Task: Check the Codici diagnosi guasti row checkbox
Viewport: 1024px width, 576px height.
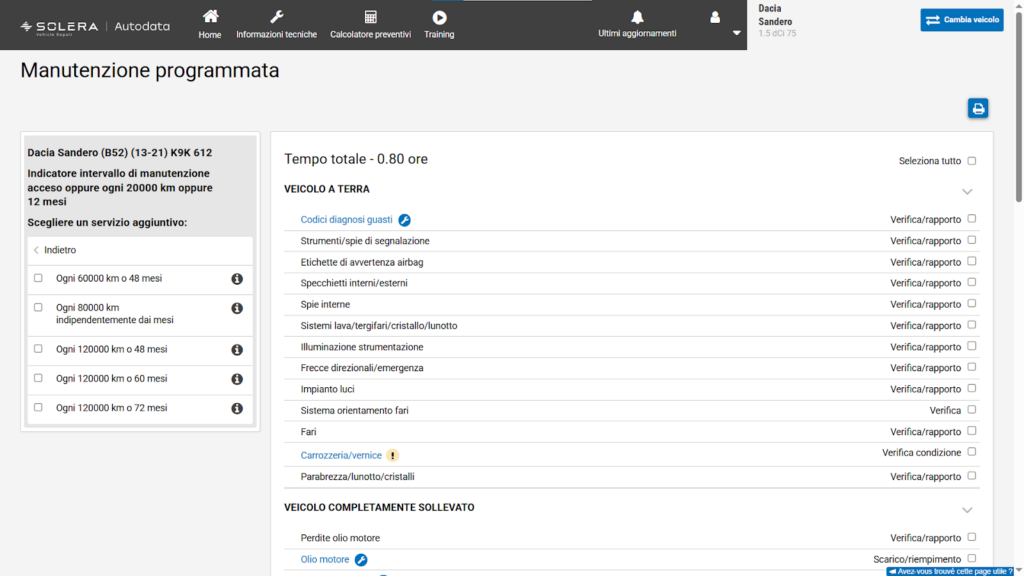Action: coord(972,219)
